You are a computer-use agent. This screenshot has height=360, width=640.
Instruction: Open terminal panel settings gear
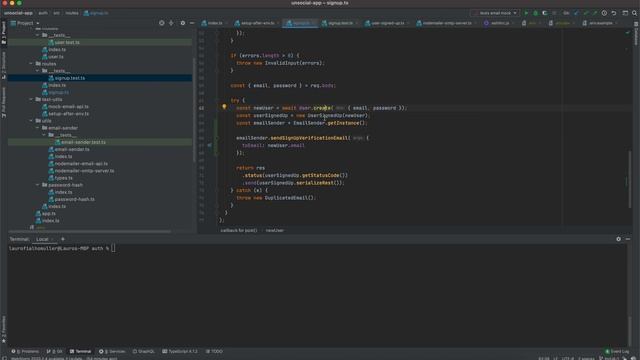tap(618, 239)
